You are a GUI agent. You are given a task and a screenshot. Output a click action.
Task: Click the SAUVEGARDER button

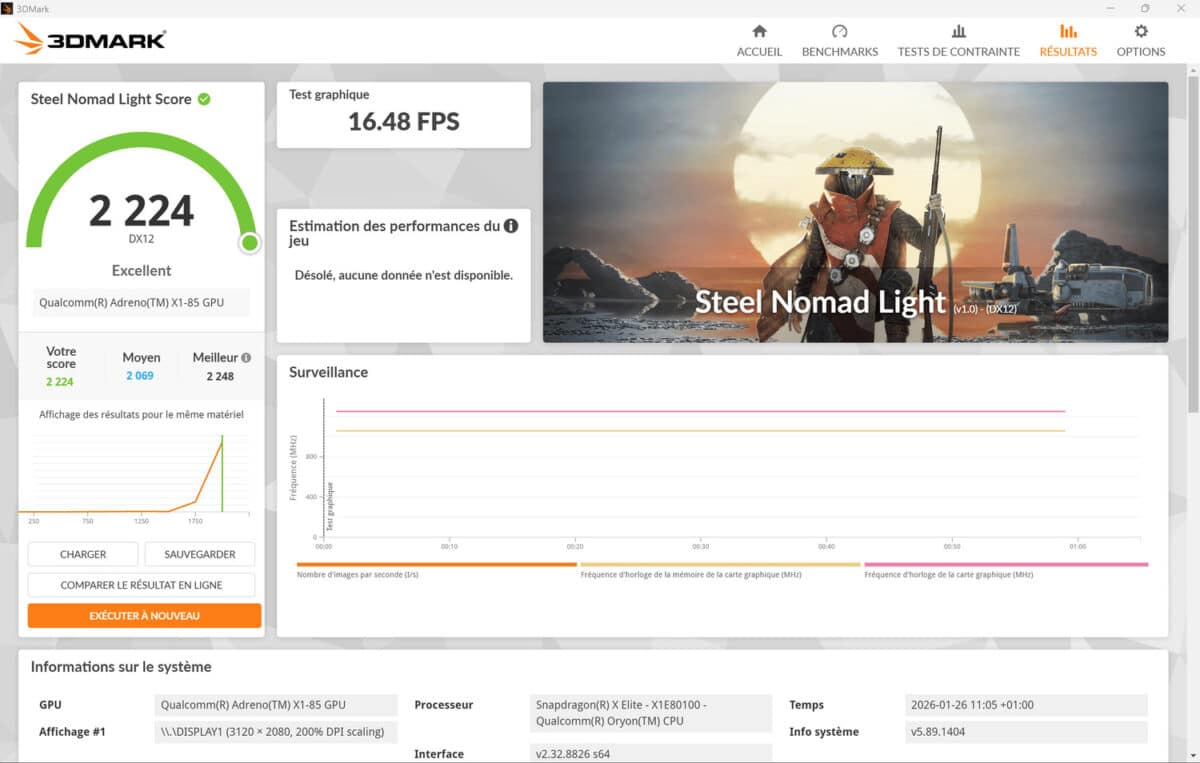pos(200,554)
